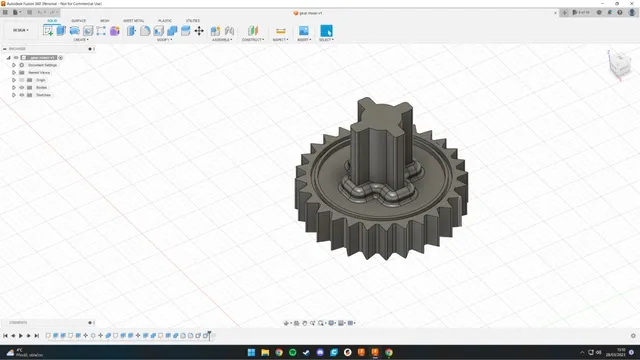The image size is (640, 360).
Task: Toggle visibility eye of Sketches folder
Action: [x=22, y=95]
